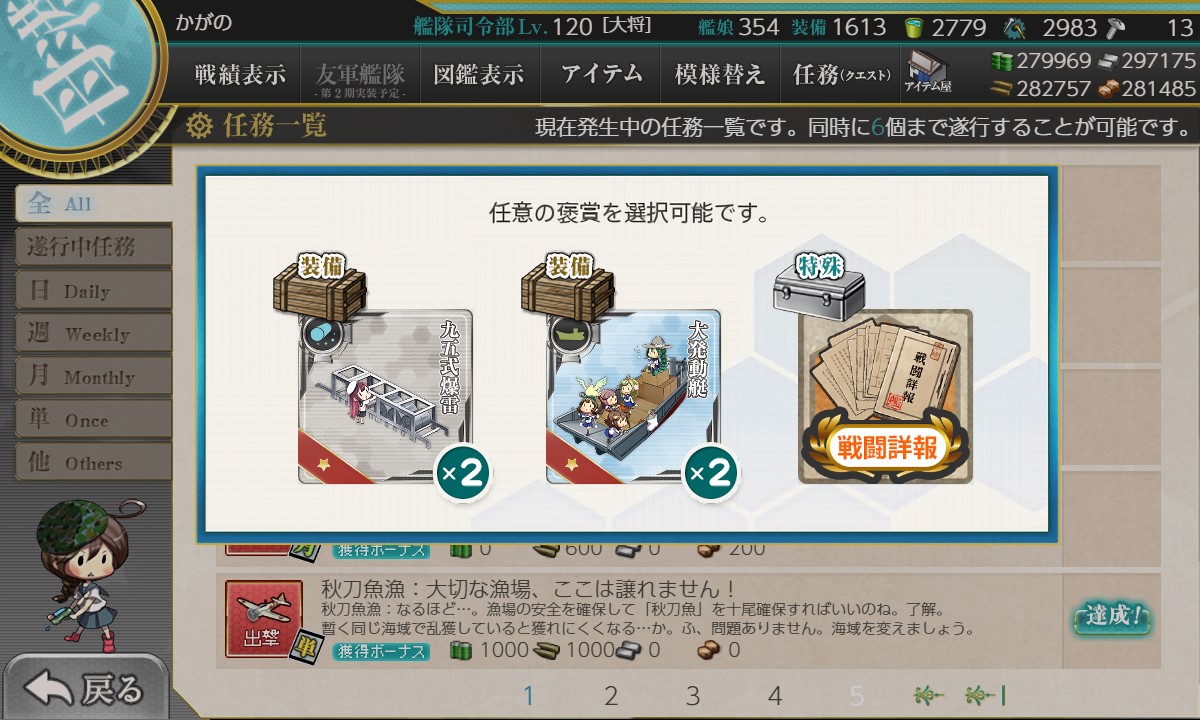Click the gear icon beside 任務一覧
Viewport: 1200px width, 720px height.
click(199, 126)
